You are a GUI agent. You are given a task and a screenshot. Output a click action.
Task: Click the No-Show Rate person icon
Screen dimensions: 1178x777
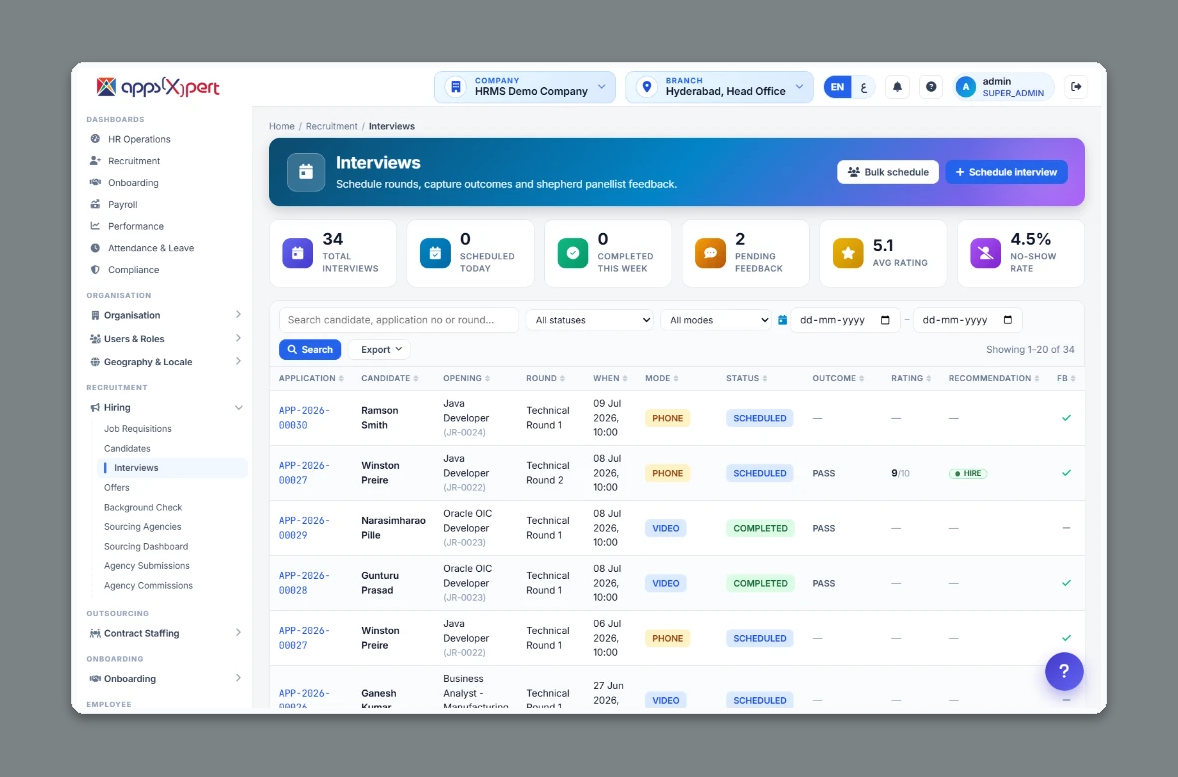pos(985,253)
